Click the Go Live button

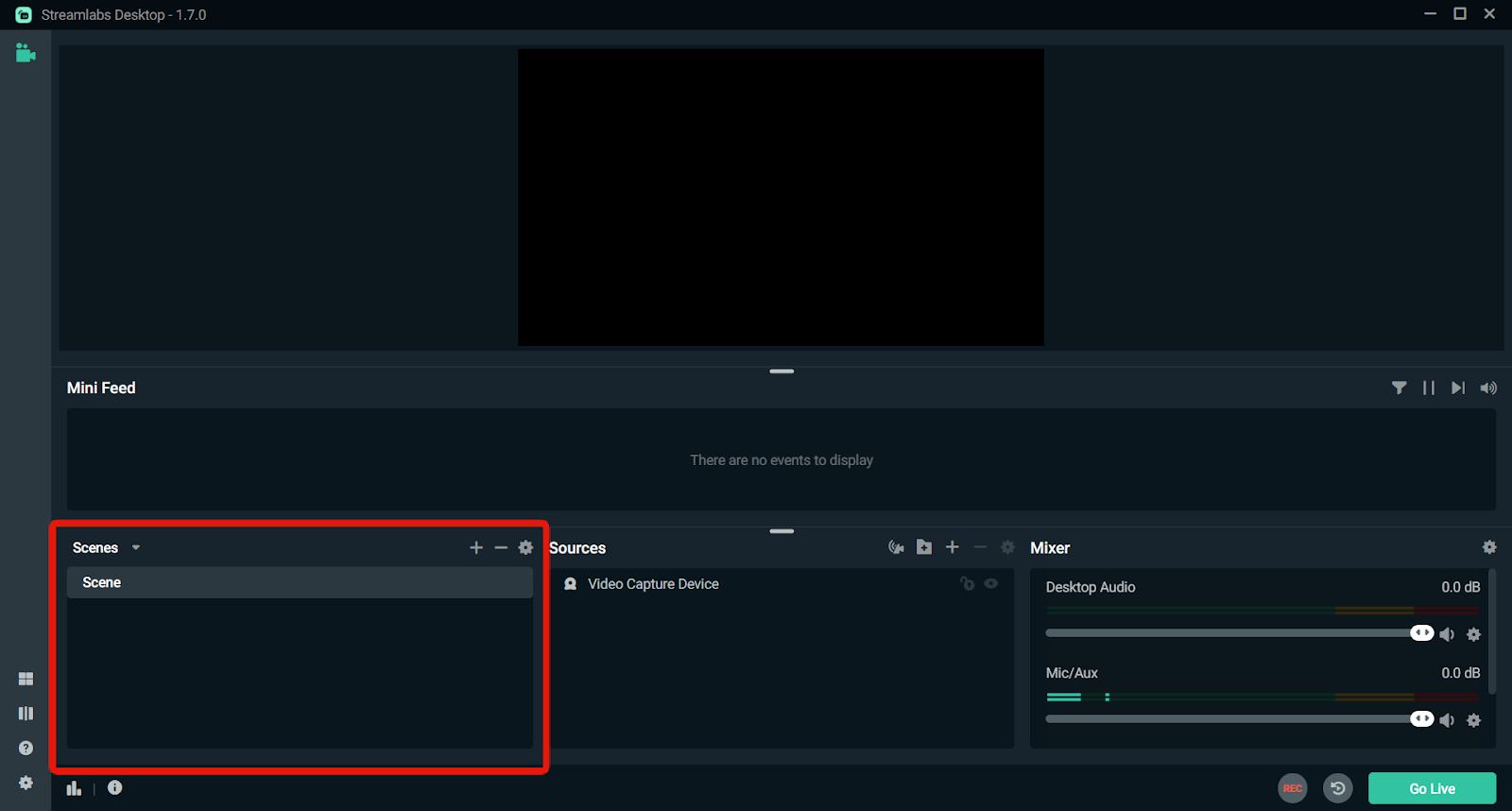click(1432, 788)
